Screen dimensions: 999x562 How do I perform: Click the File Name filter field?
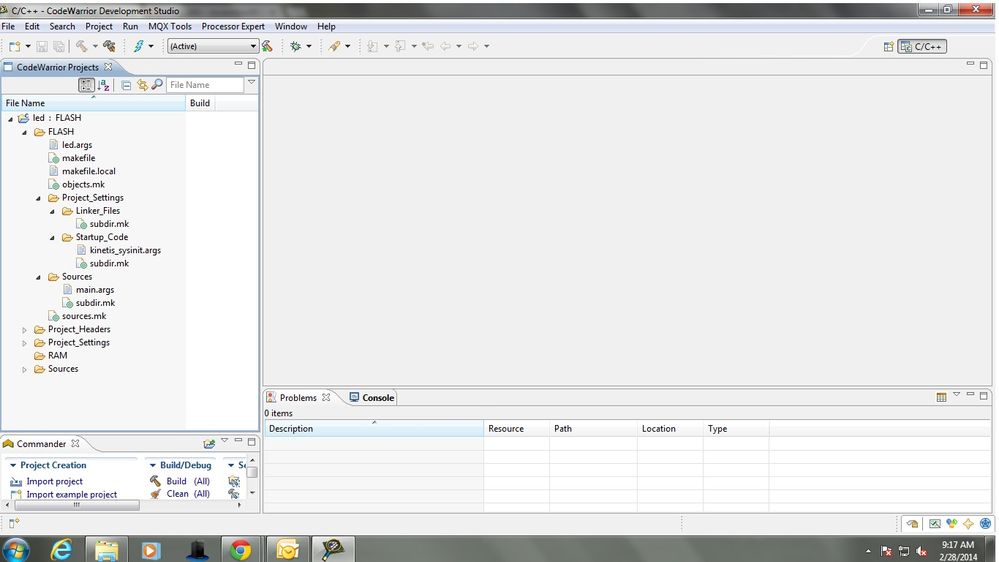pyautogui.click(x=205, y=85)
